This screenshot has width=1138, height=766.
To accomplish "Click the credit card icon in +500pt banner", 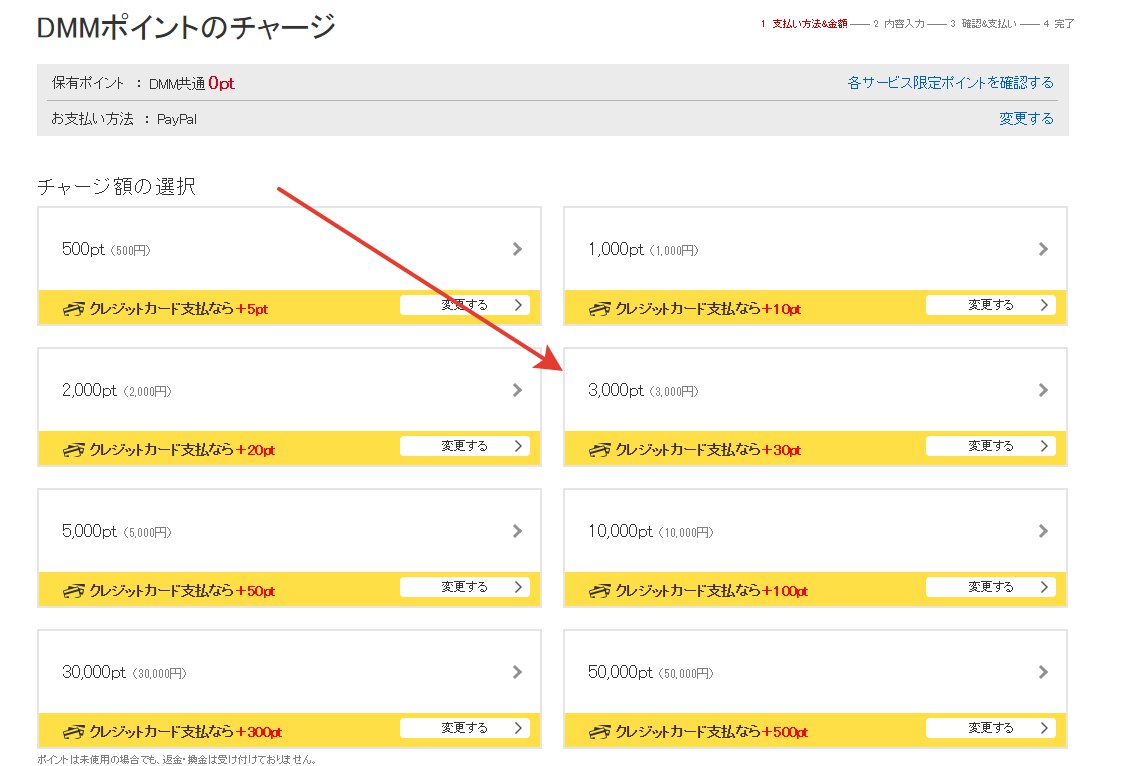I will [599, 732].
